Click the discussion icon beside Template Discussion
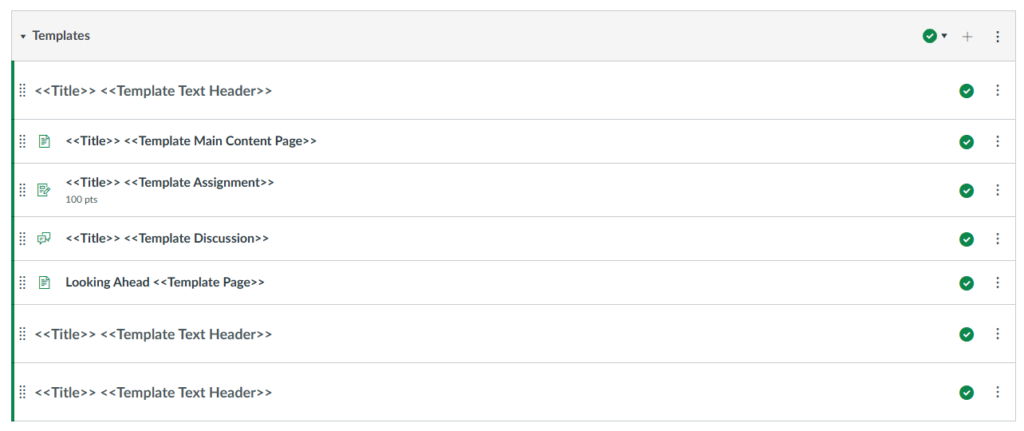1024x431 pixels. click(44, 238)
